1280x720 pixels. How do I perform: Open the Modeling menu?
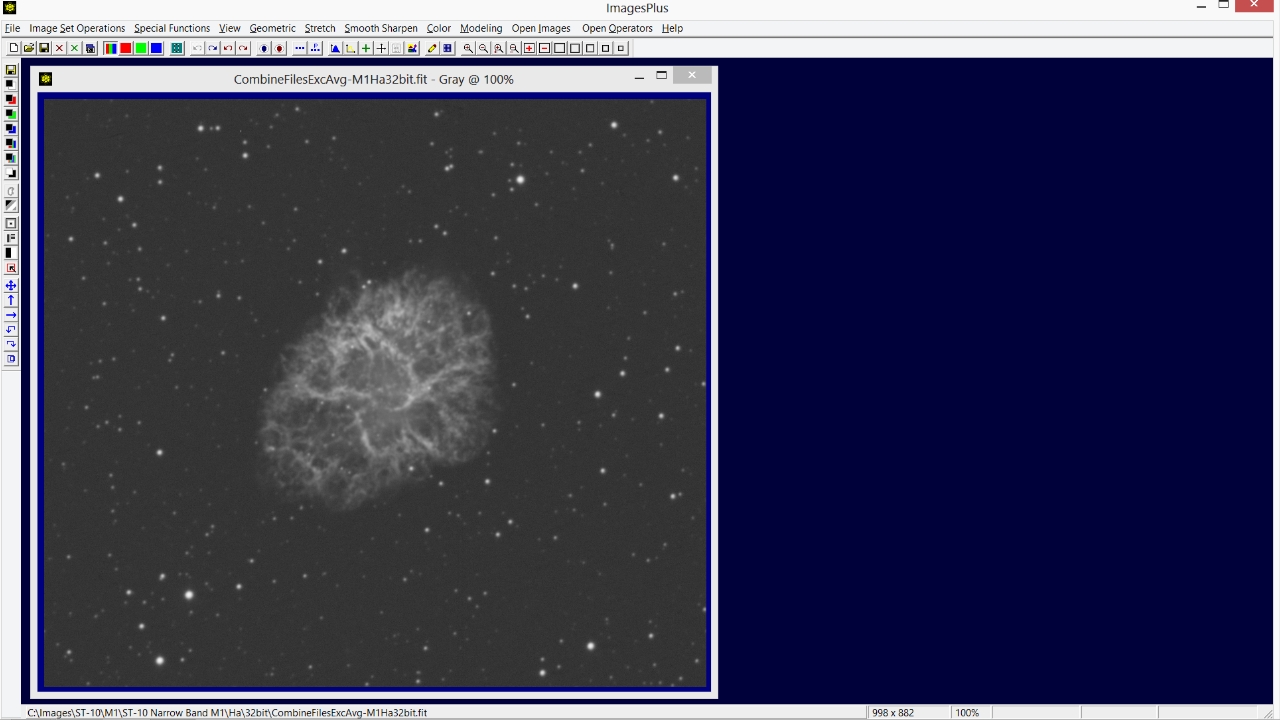tap(481, 28)
